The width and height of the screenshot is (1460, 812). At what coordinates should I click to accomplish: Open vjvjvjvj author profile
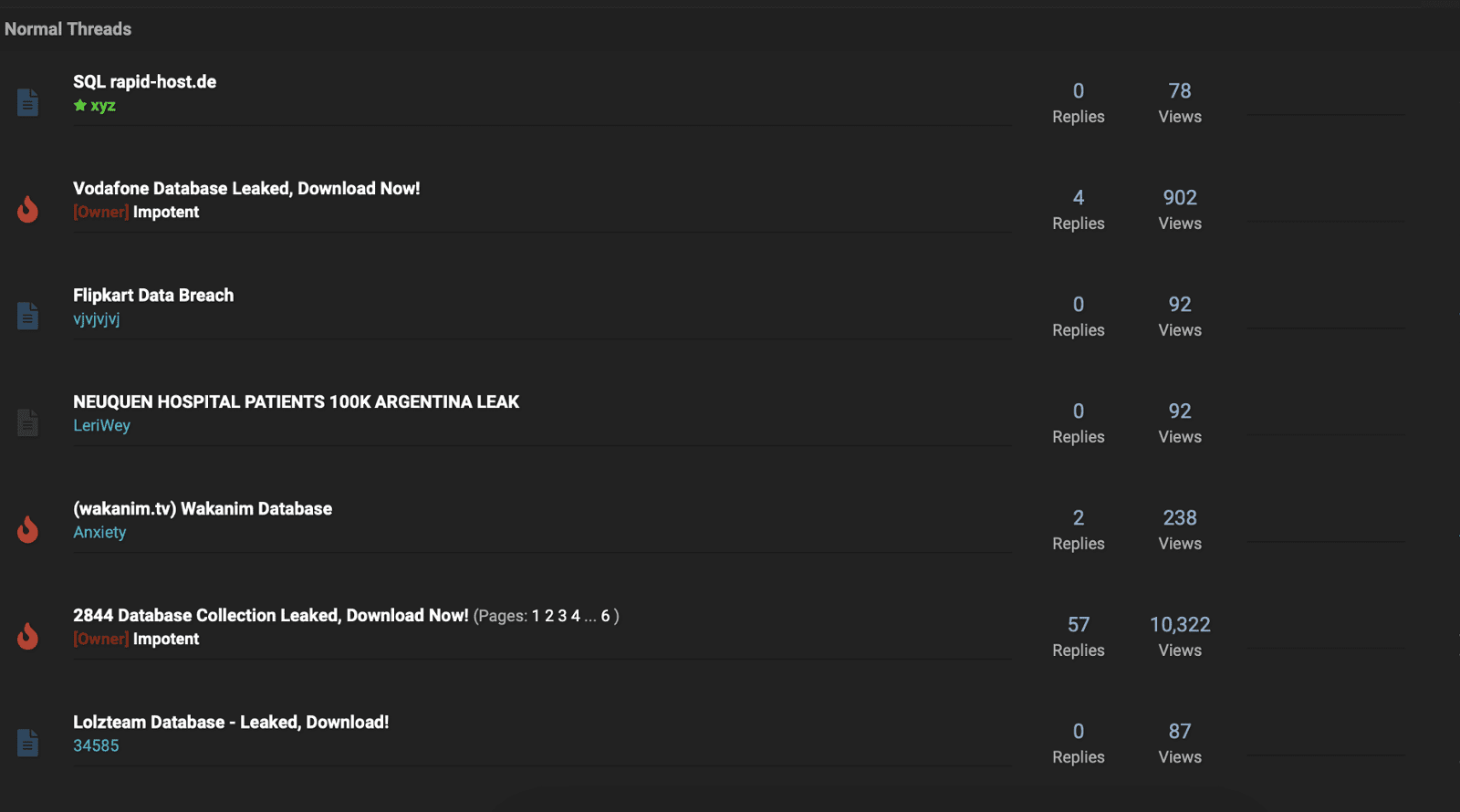97,318
